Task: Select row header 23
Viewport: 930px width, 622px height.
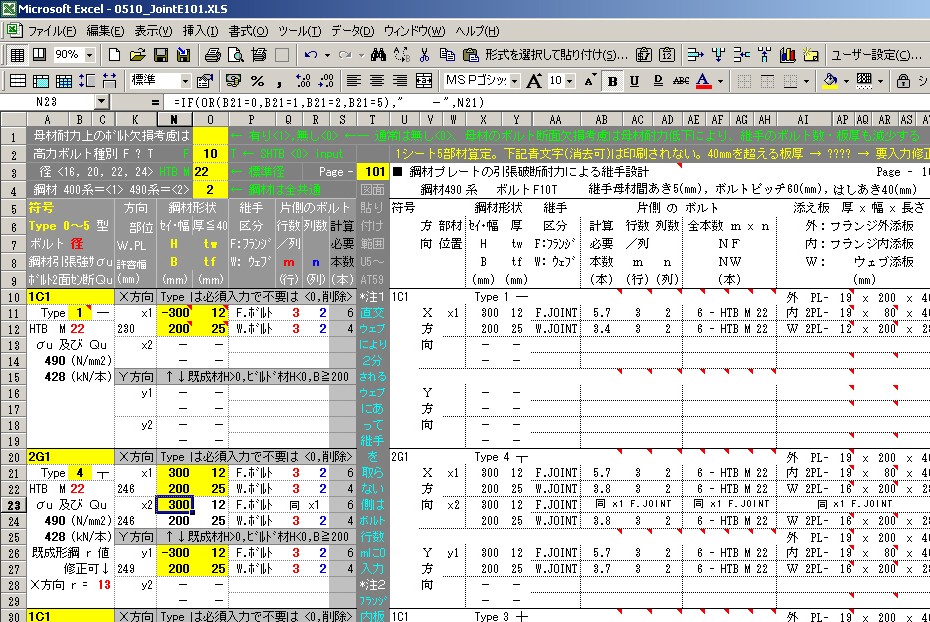Action: tap(13, 505)
